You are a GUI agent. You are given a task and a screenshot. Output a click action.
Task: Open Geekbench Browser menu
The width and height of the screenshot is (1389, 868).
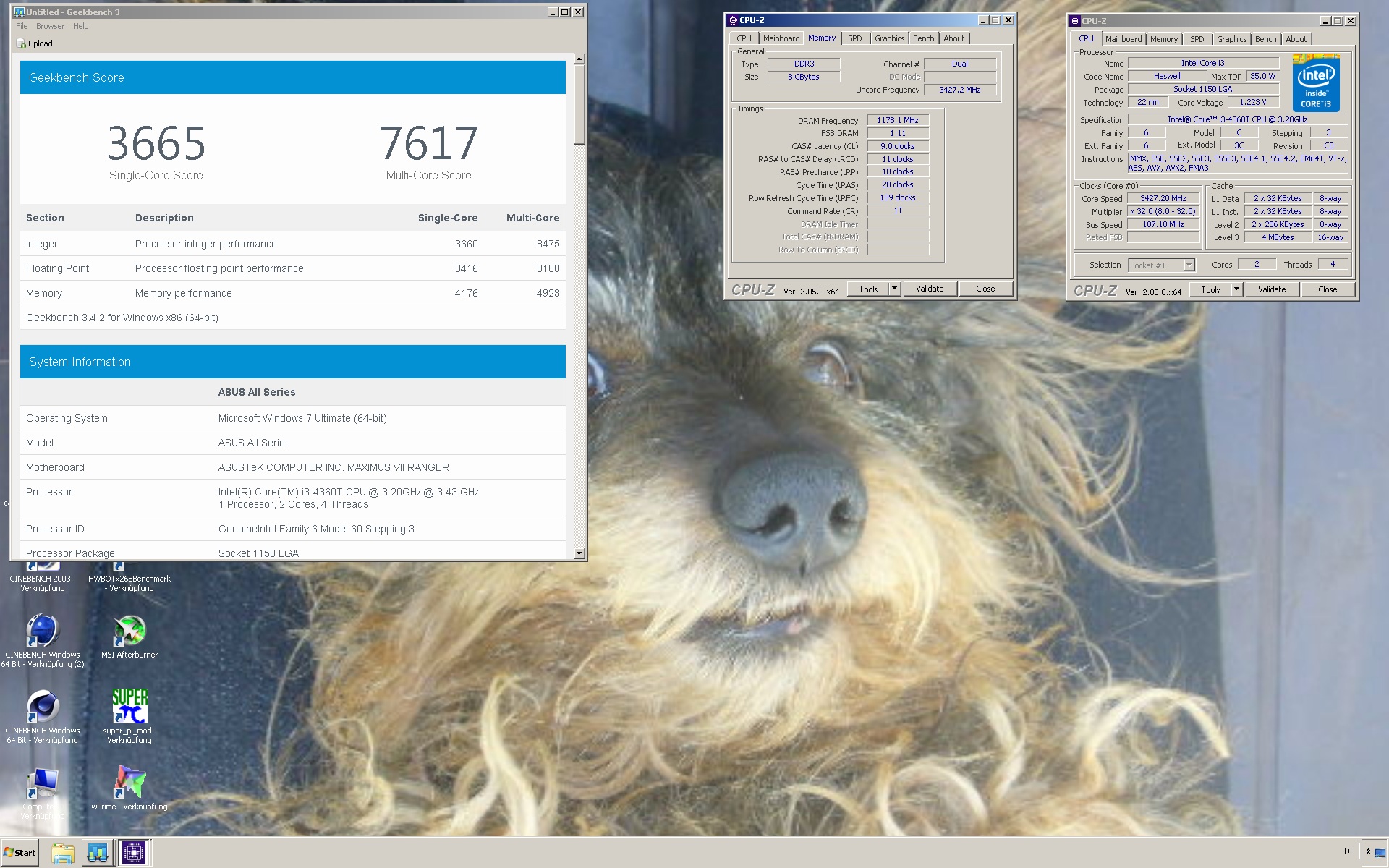(x=50, y=26)
